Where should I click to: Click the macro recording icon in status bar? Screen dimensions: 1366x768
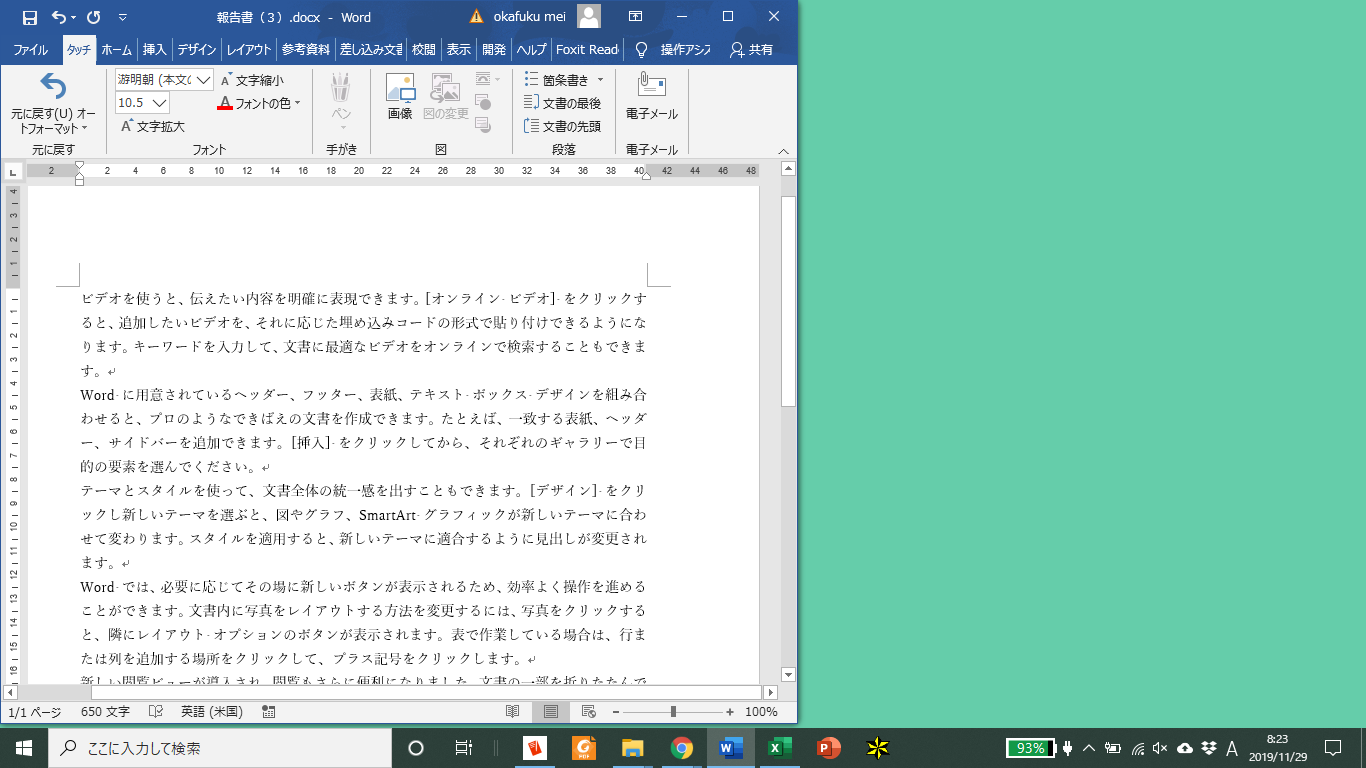click(268, 712)
